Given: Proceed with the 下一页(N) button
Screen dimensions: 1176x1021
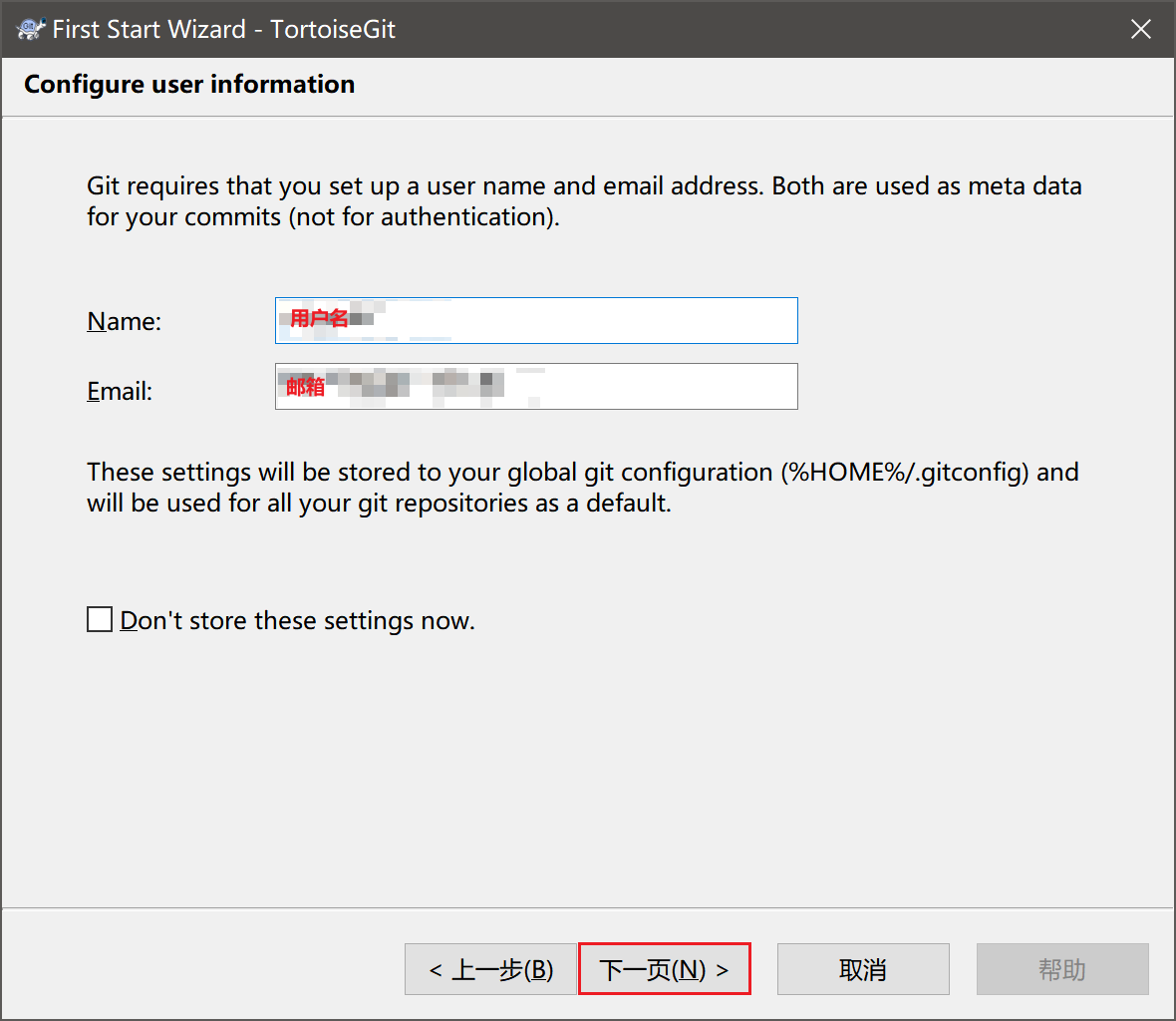Looking at the screenshot, I should [x=664, y=969].
